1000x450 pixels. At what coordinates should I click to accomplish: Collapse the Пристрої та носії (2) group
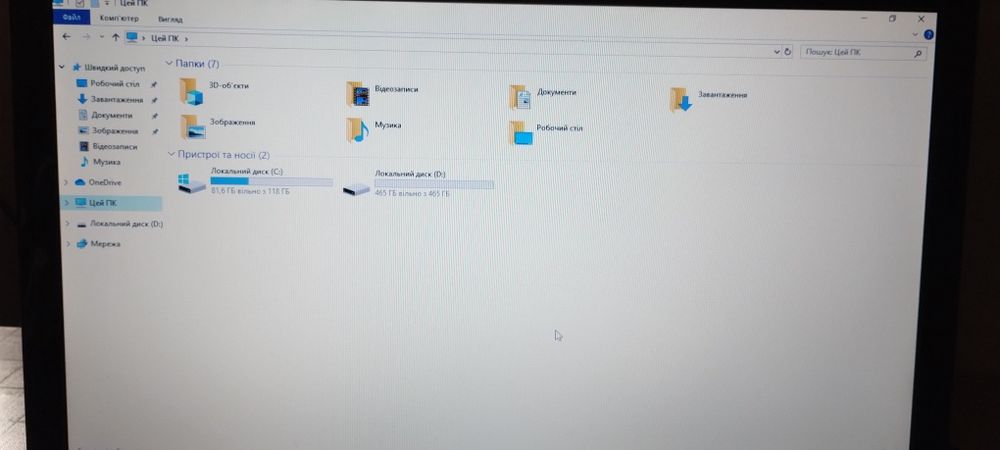tap(171, 154)
